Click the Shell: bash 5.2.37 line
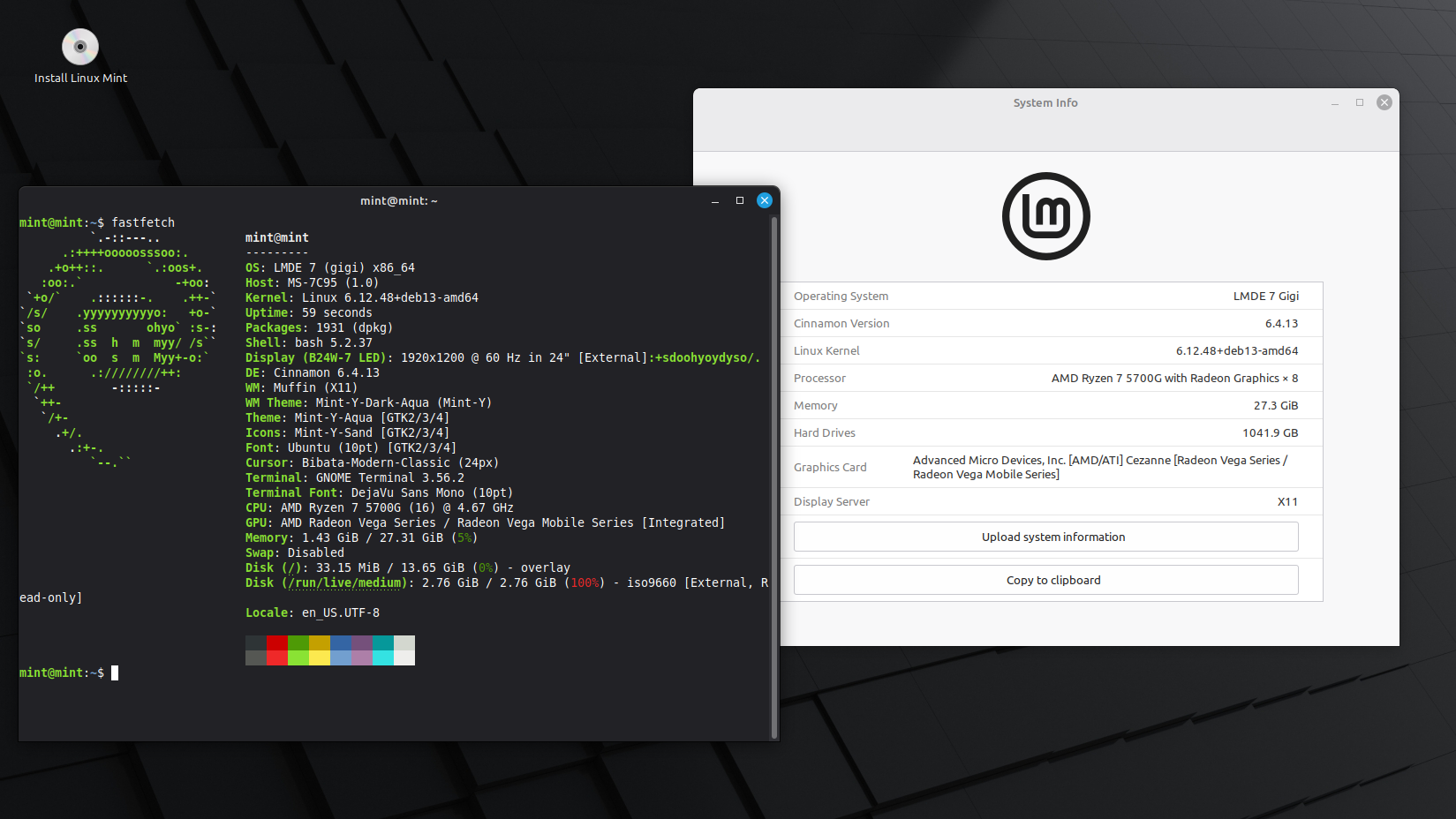The image size is (1456, 819). 308,342
